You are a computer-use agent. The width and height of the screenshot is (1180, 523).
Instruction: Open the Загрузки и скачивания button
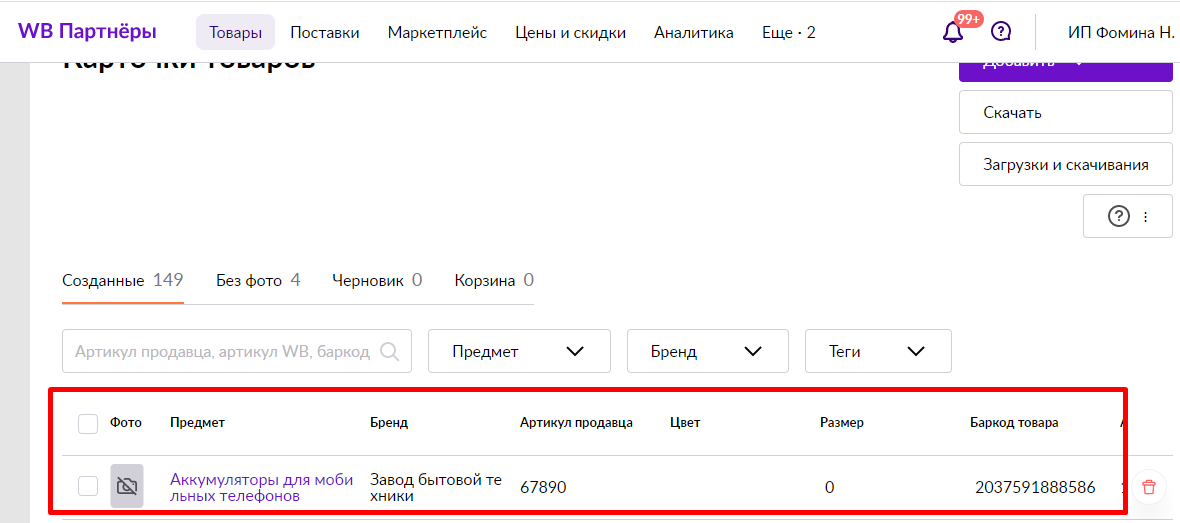1066,164
